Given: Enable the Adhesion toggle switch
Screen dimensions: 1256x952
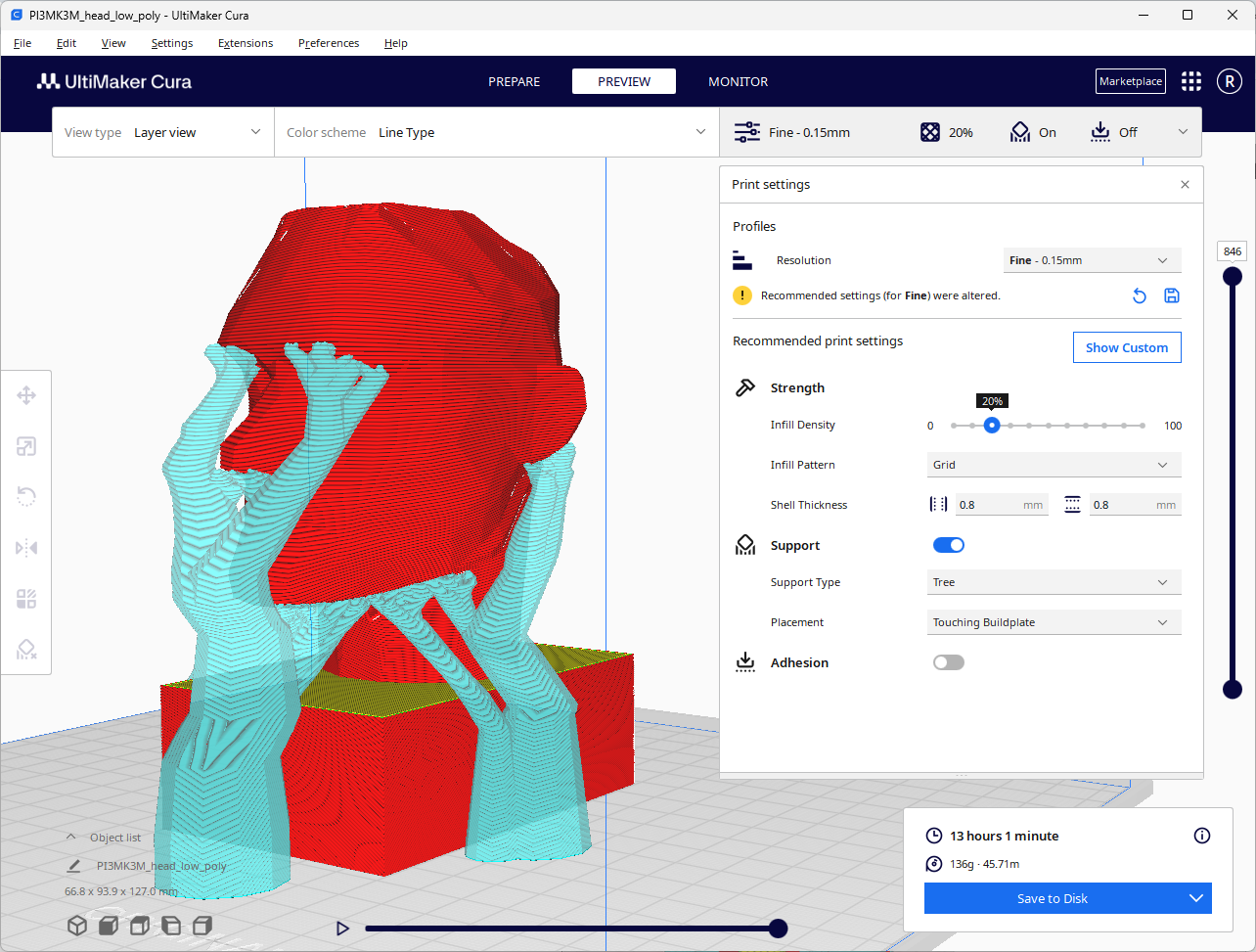Looking at the screenshot, I should coord(948,662).
